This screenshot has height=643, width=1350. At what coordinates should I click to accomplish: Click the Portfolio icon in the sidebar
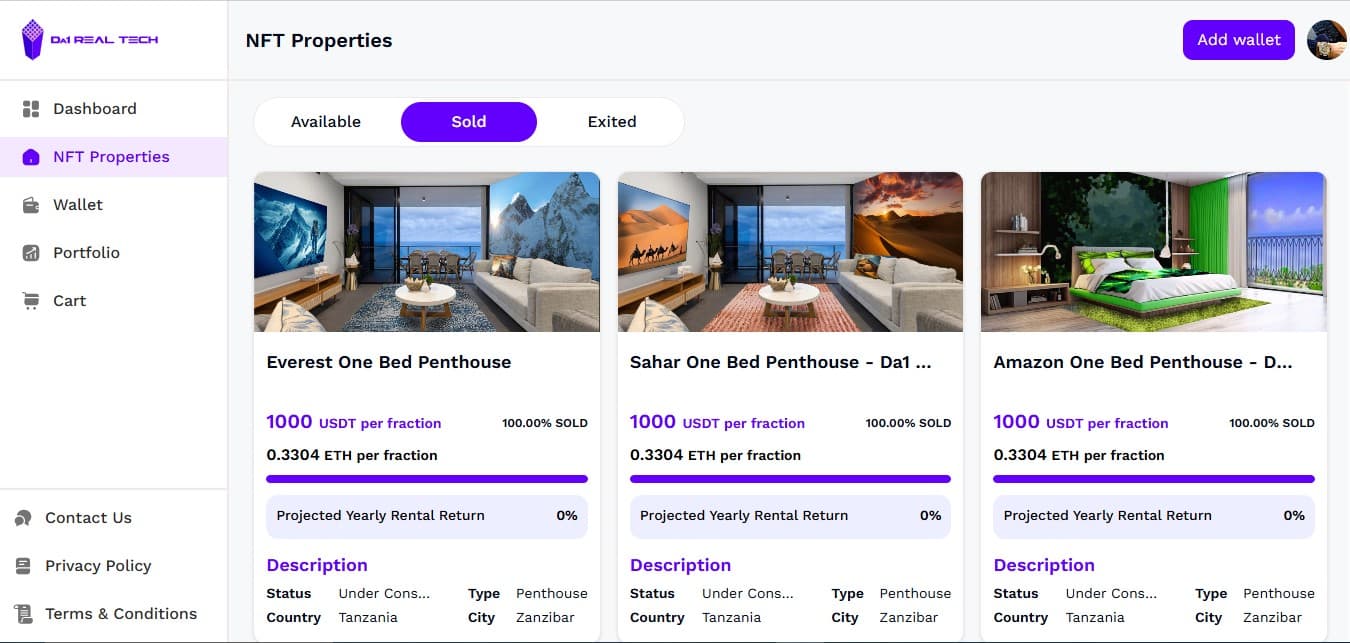[x=31, y=252]
